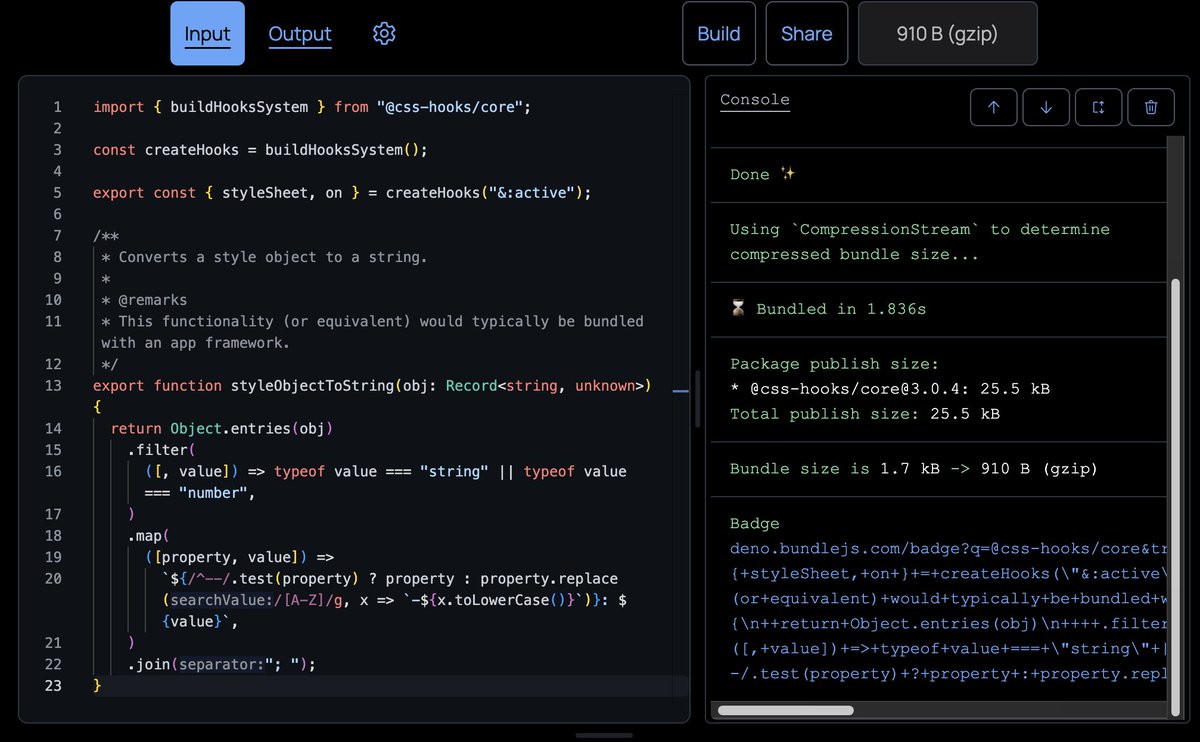Open the settings gear icon
The height and width of the screenshot is (742, 1200).
[384, 33]
